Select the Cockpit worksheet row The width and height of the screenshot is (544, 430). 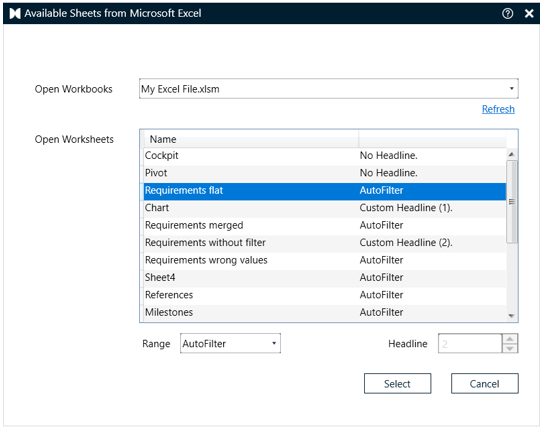(325, 155)
